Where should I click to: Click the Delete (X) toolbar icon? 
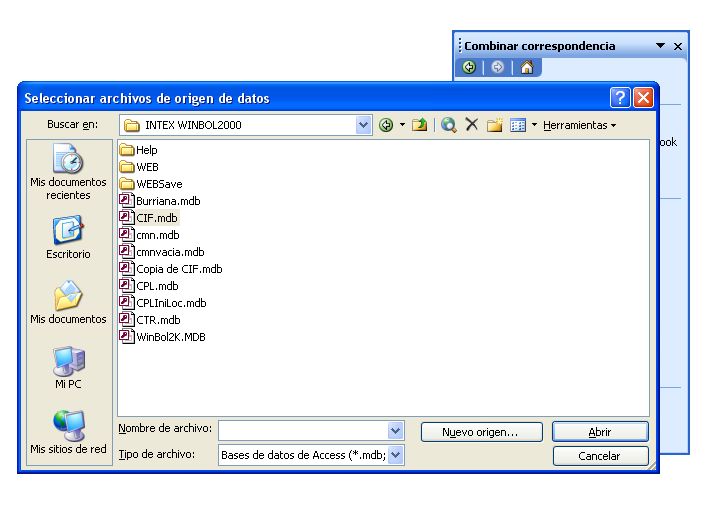pyautogui.click(x=471, y=125)
